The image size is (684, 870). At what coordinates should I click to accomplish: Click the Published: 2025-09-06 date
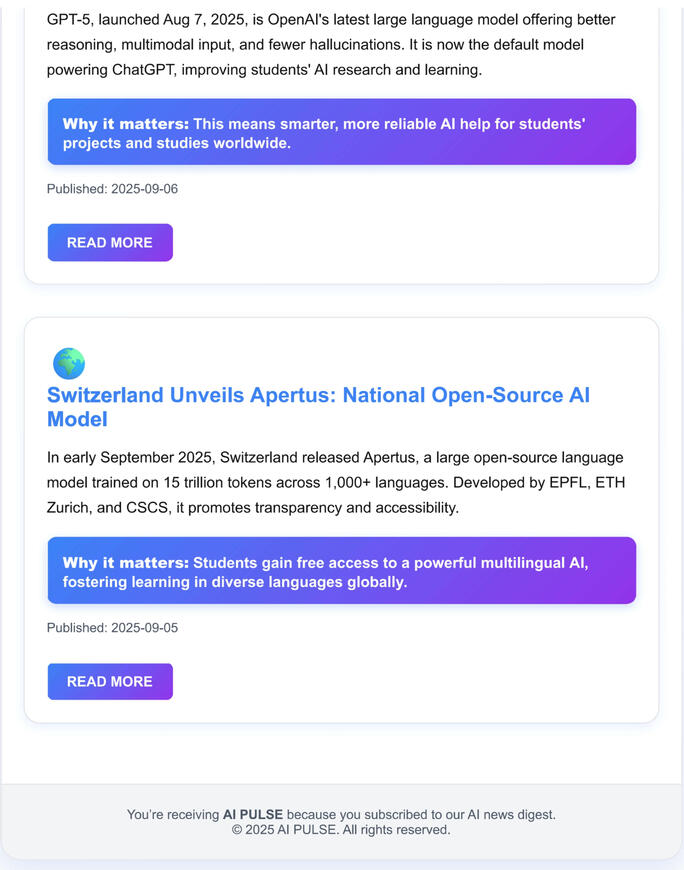pyautogui.click(x=112, y=189)
